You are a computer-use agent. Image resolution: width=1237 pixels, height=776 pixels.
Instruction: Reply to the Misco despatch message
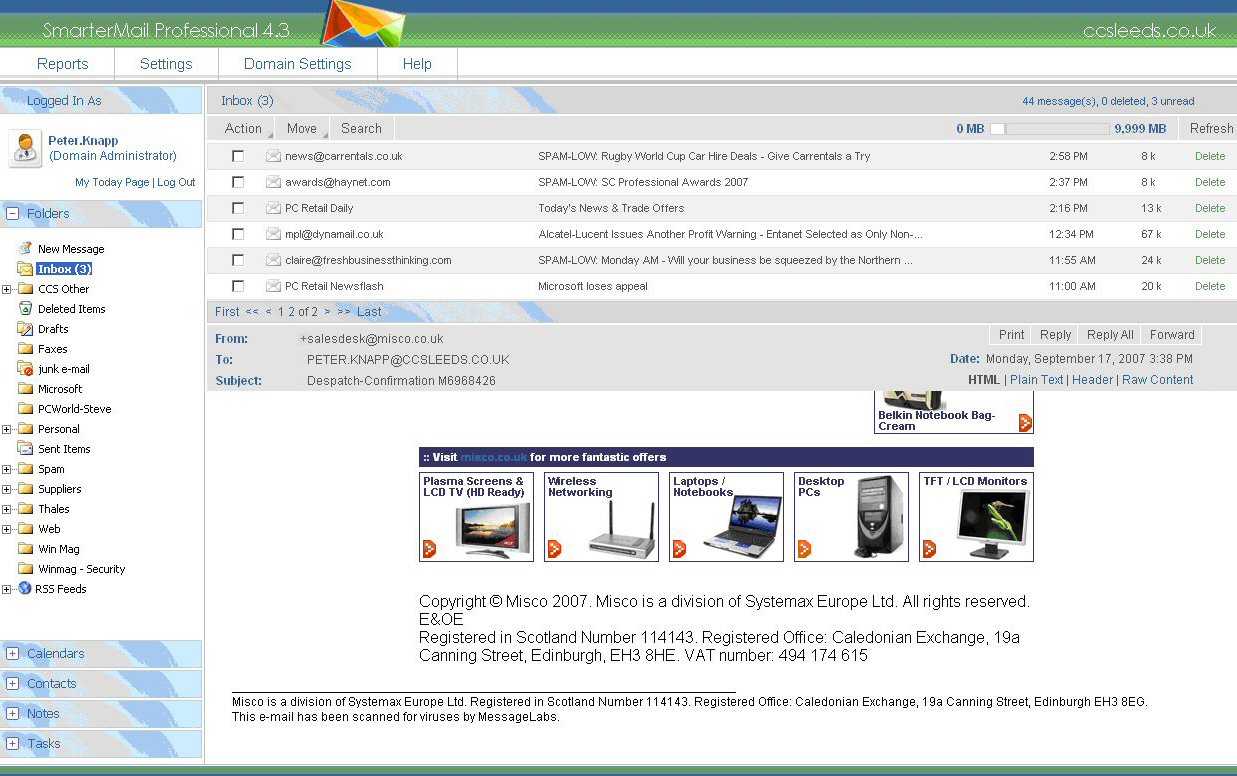click(1055, 335)
